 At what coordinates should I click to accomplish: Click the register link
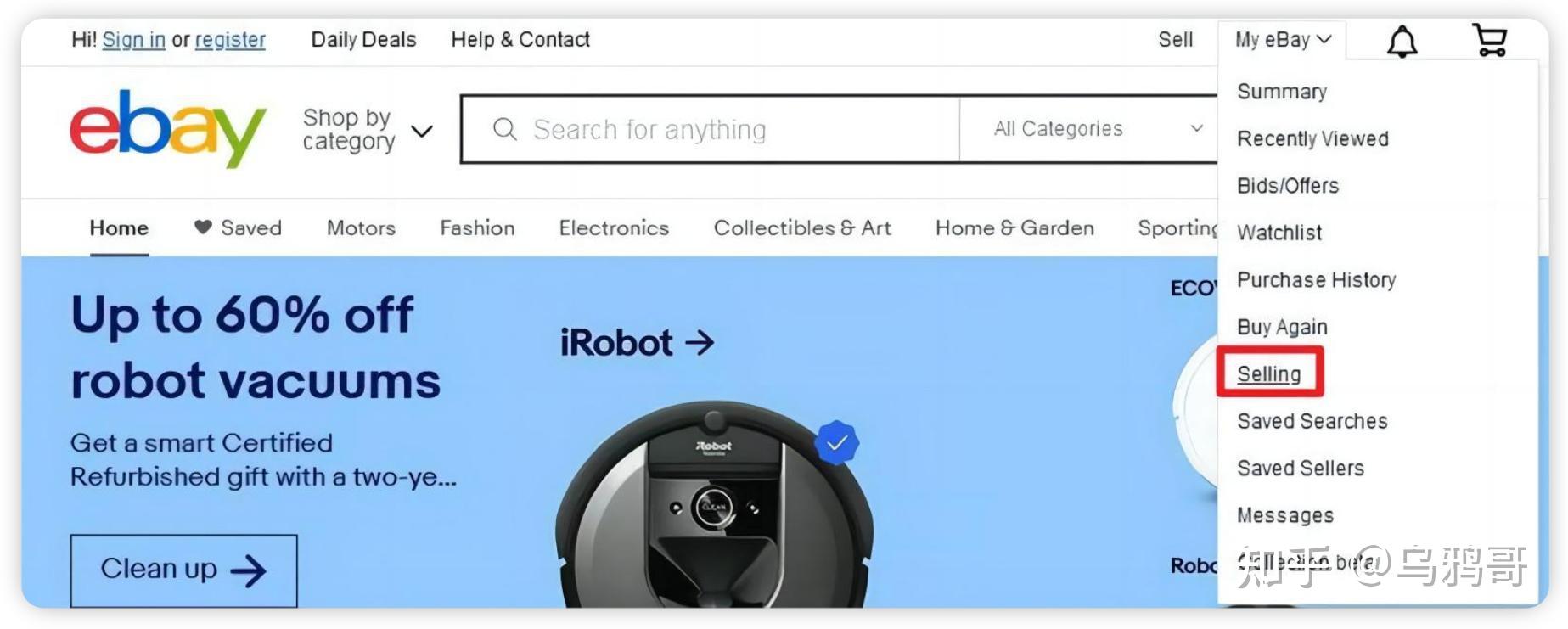coord(230,40)
